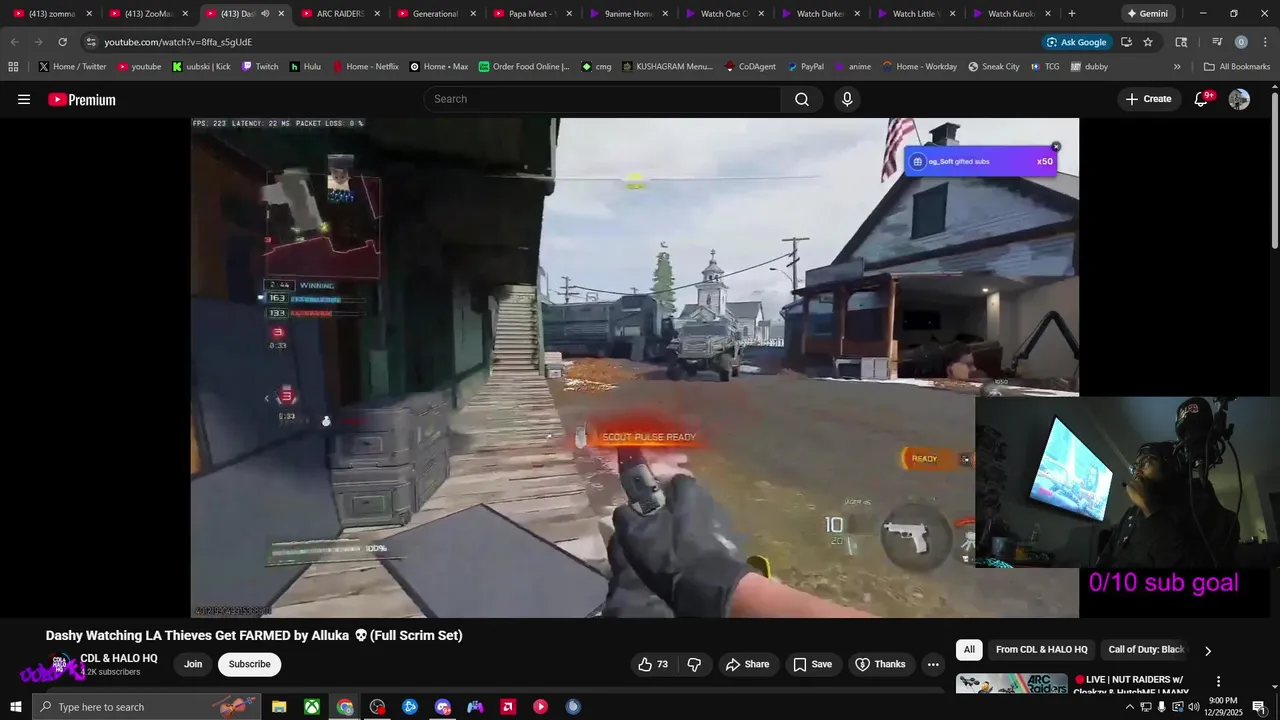
Task: Open the notifications bell
Action: 1201,99
